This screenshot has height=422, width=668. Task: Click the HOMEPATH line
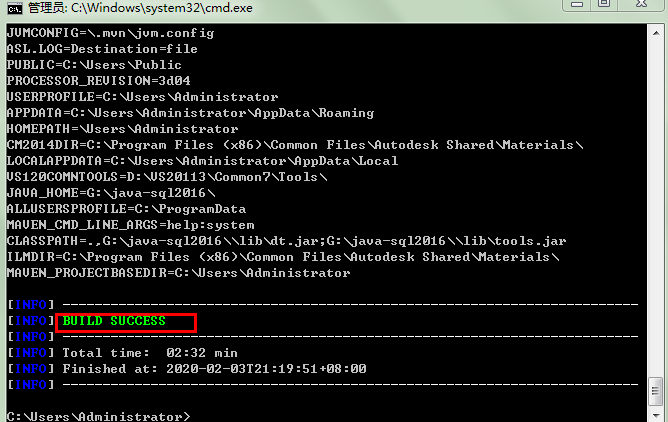pos(122,129)
